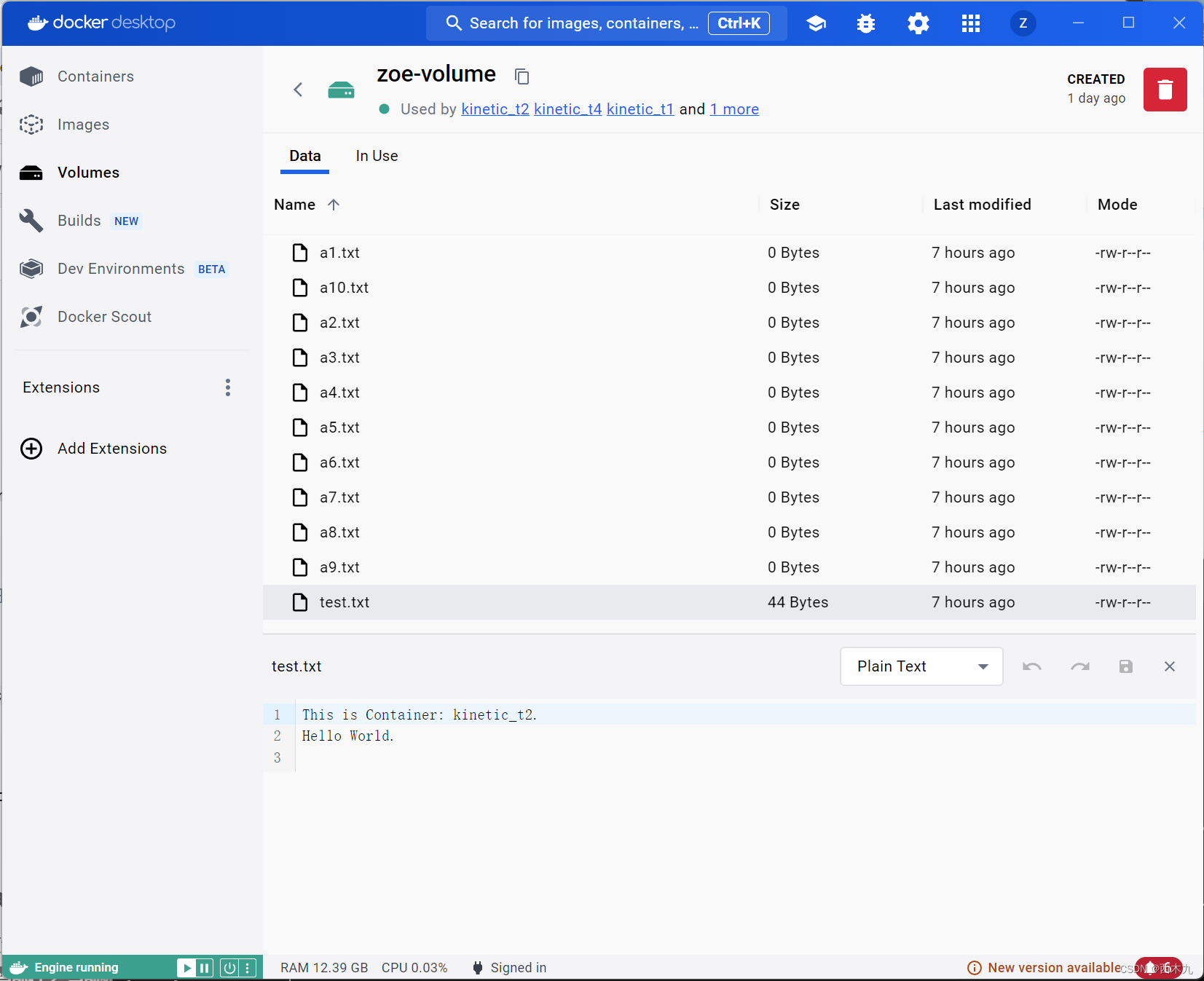
Task: Undo the edit in test.txt editor
Action: (x=1032, y=666)
